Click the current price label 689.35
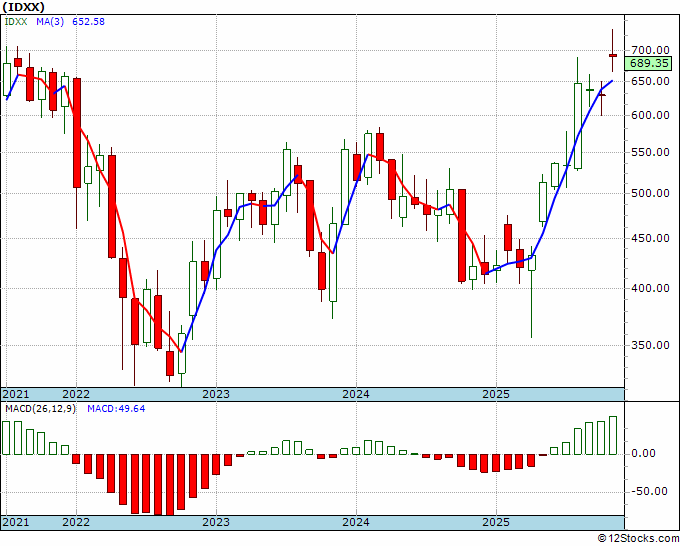680x546 pixels. point(648,63)
